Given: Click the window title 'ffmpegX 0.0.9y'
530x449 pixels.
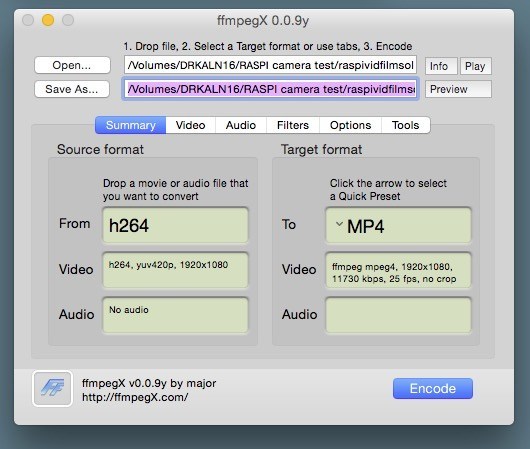Looking at the screenshot, I should click(x=263, y=21).
